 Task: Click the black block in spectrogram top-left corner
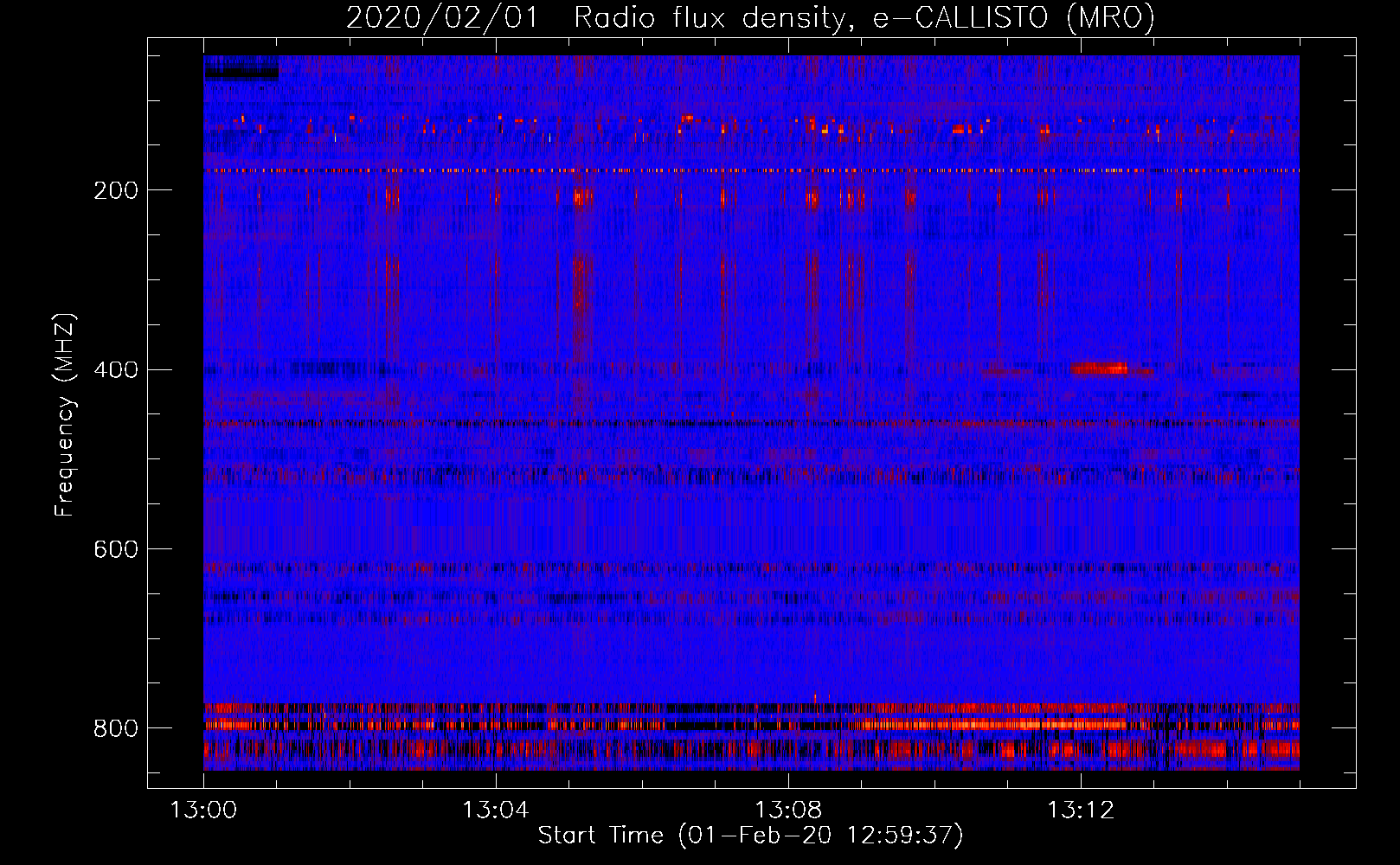pos(241,73)
